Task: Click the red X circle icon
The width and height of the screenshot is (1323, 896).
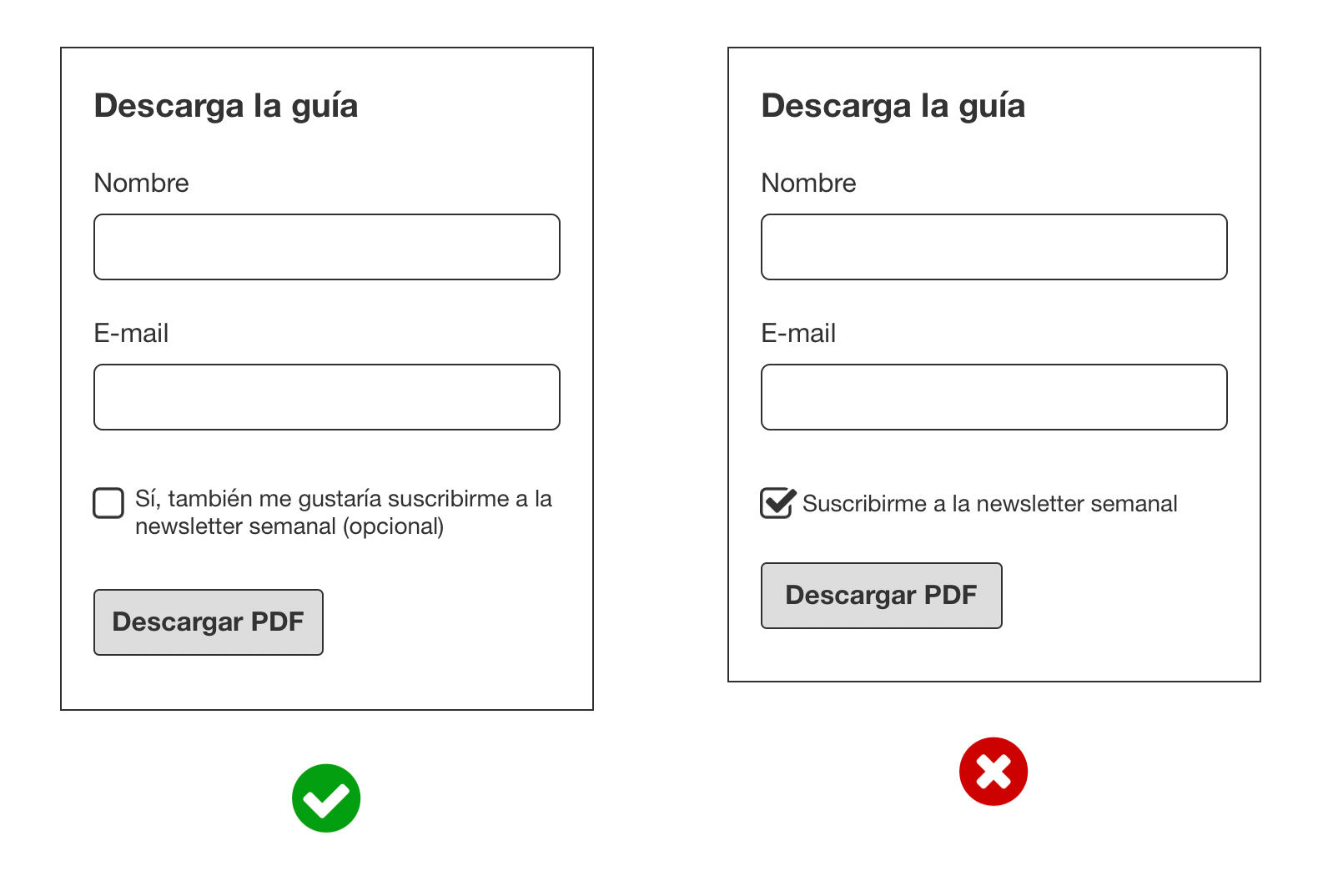Action: tap(993, 771)
